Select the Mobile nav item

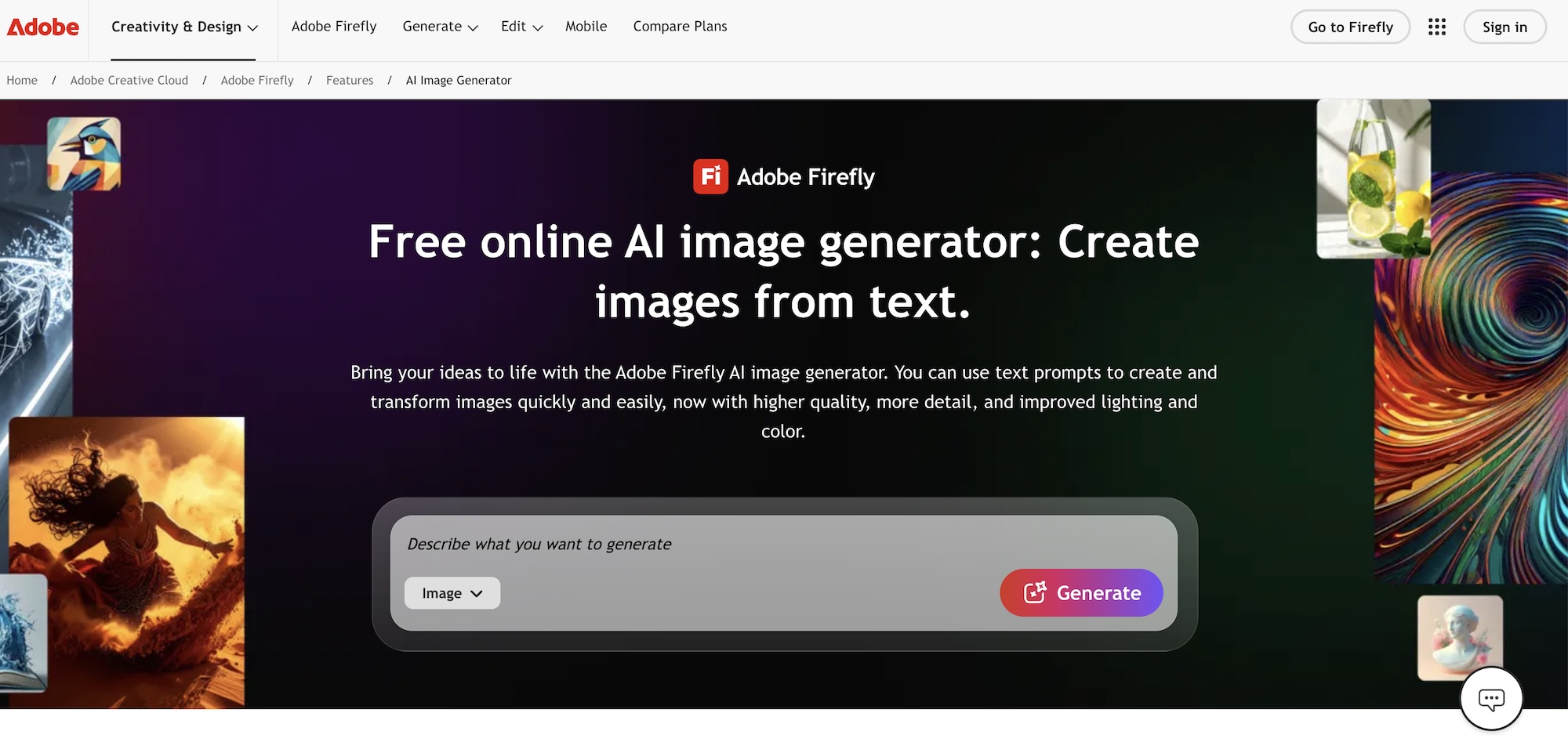tap(586, 27)
